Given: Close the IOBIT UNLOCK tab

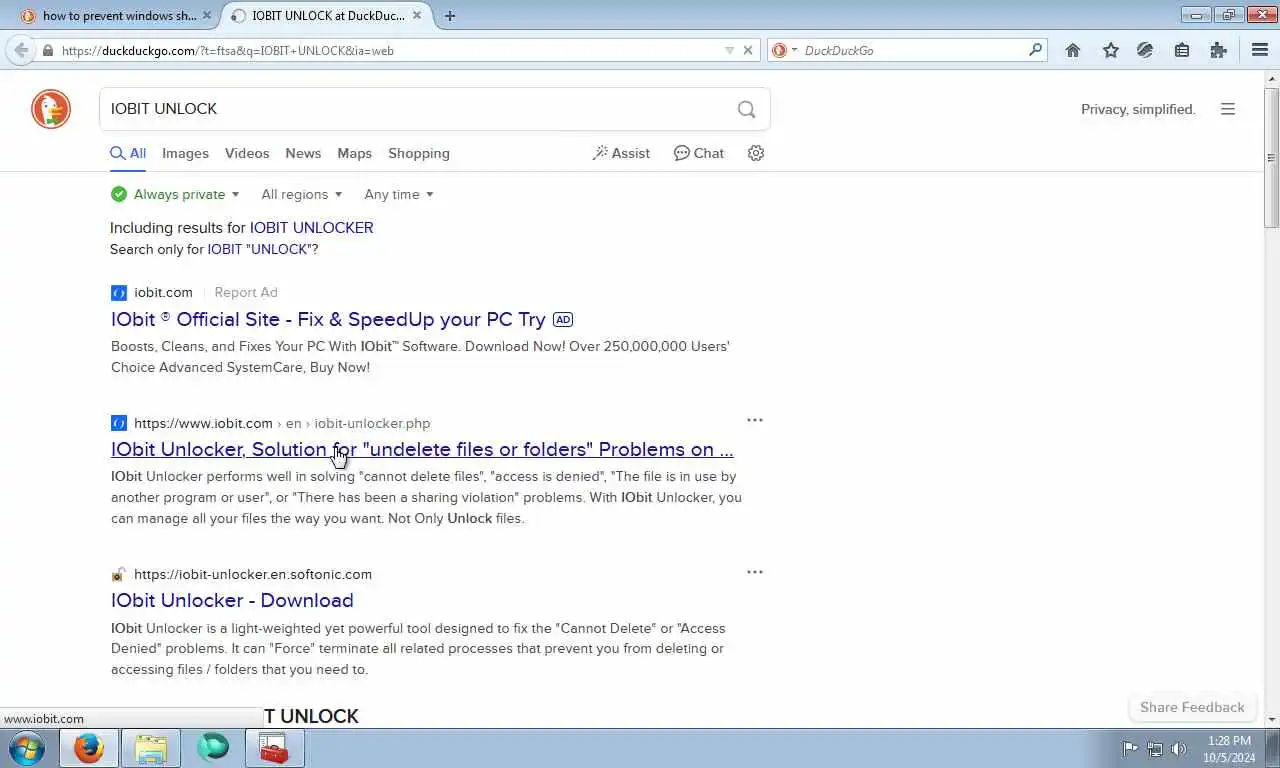Looking at the screenshot, I should click(417, 16).
